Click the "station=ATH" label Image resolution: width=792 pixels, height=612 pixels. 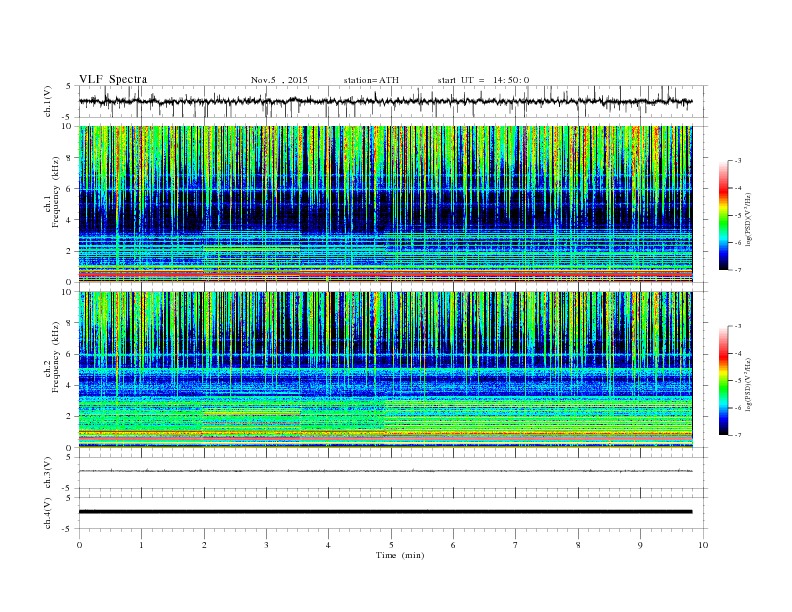[371, 80]
